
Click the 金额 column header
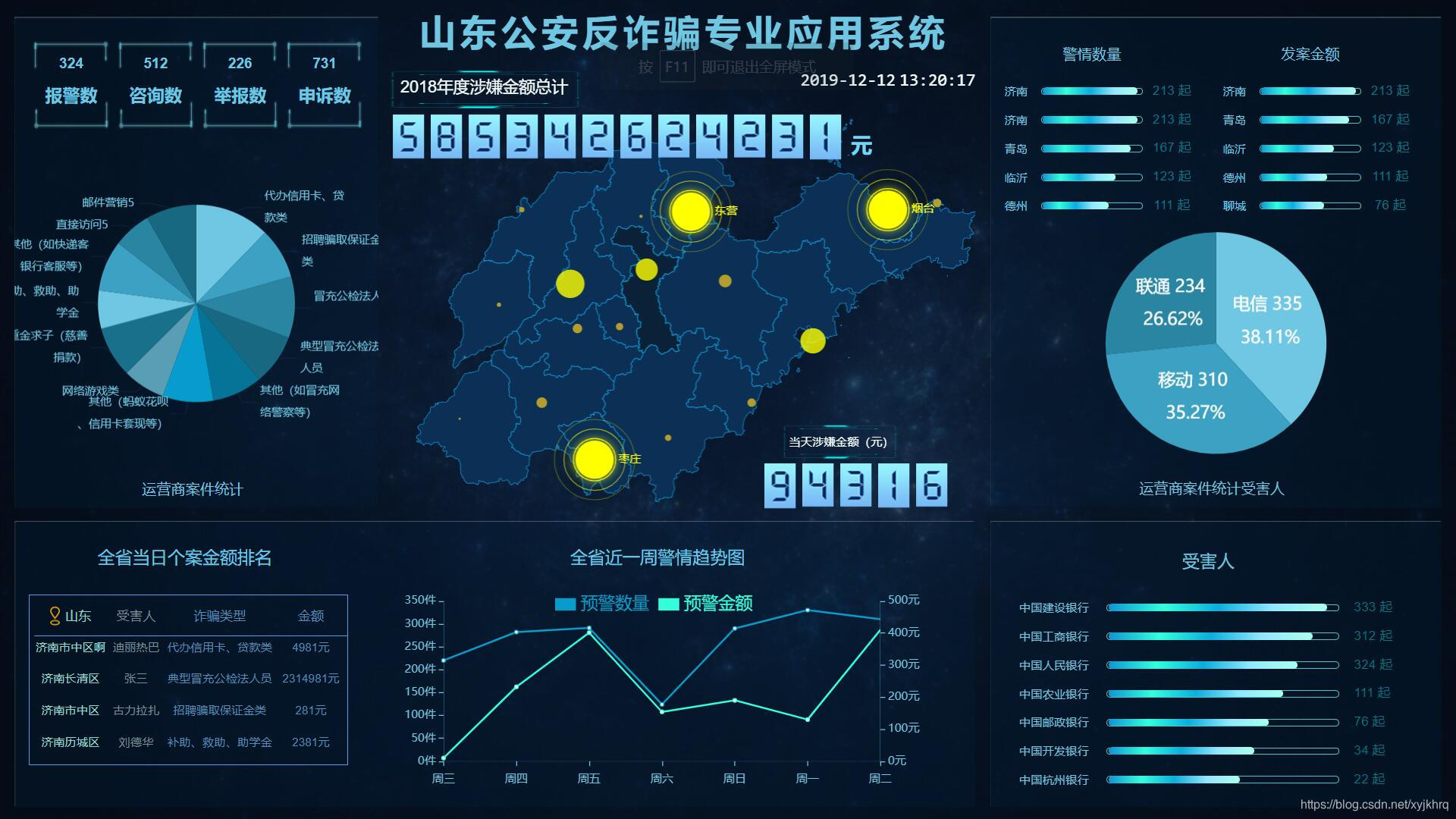310,616
